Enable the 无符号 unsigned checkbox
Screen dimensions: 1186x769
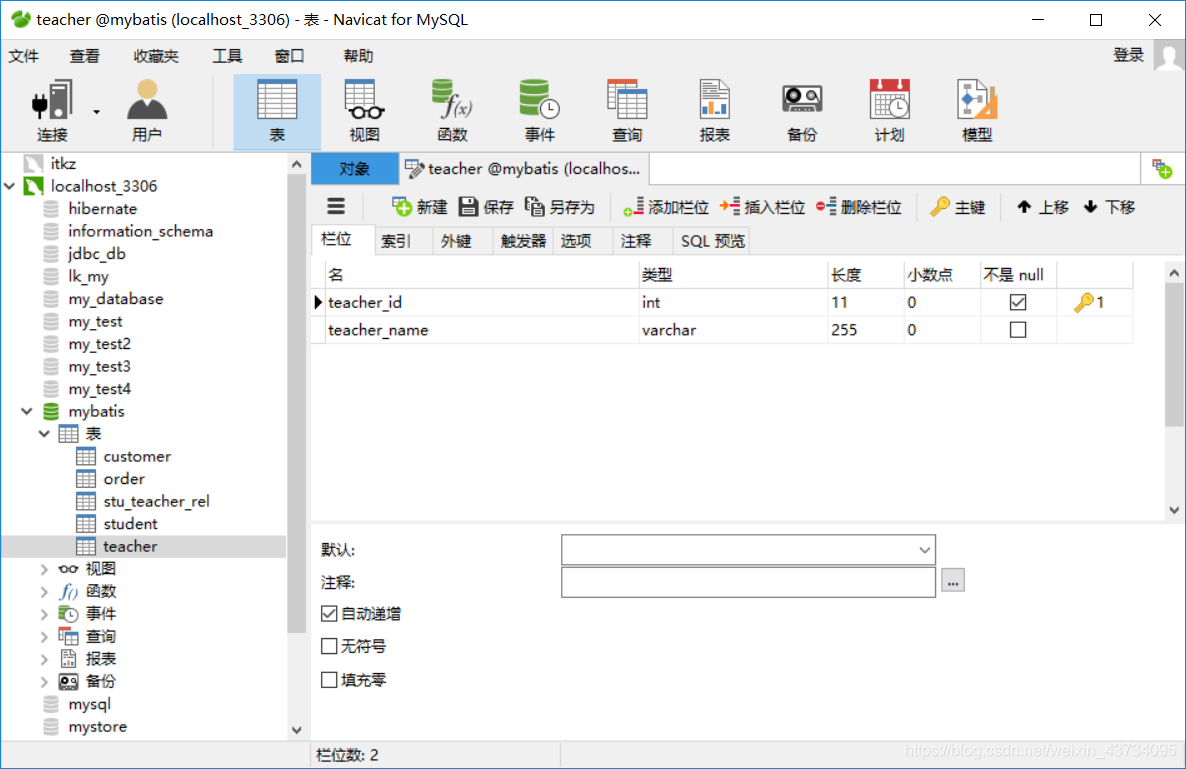(330, 646)
